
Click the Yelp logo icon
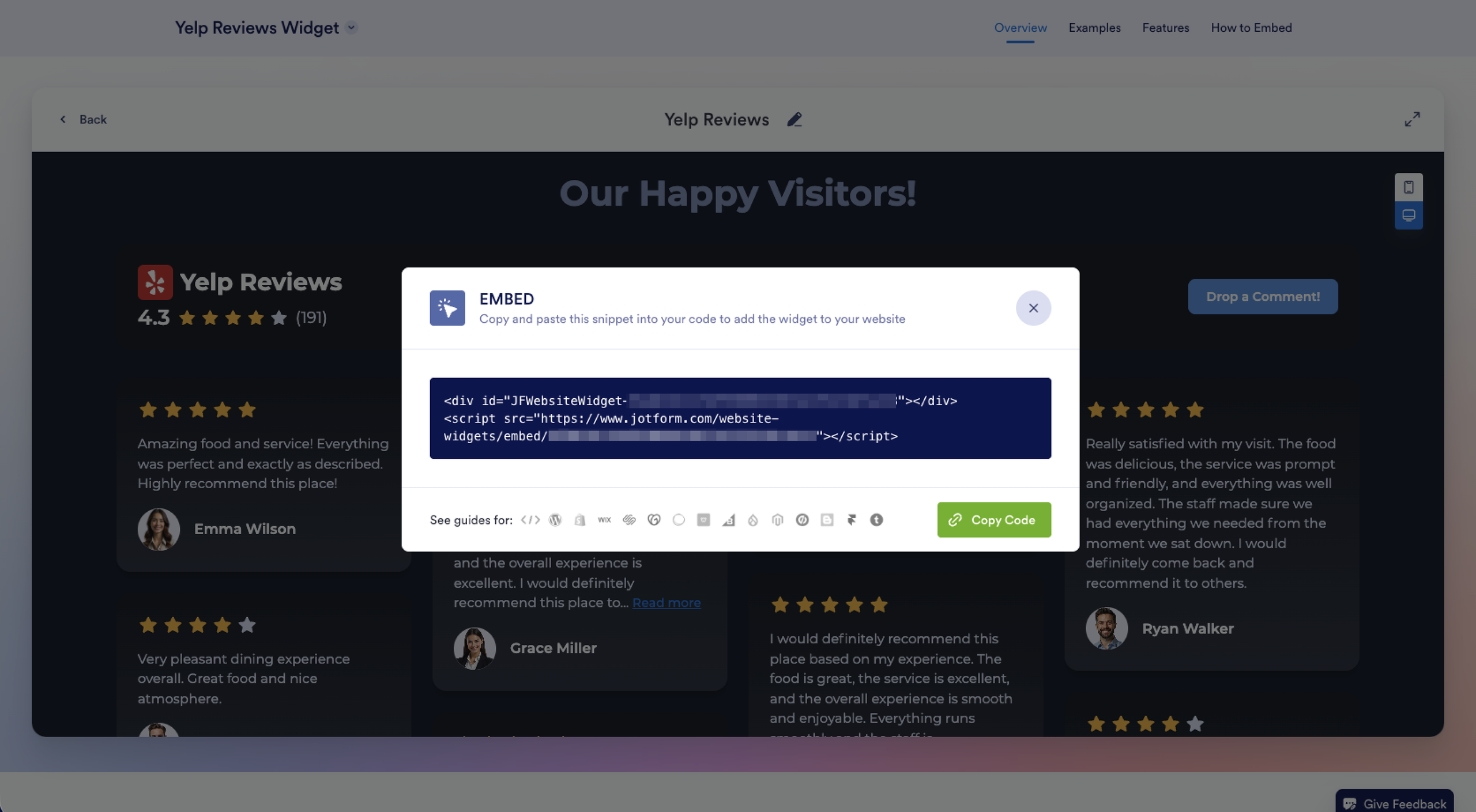pos(155,282)
